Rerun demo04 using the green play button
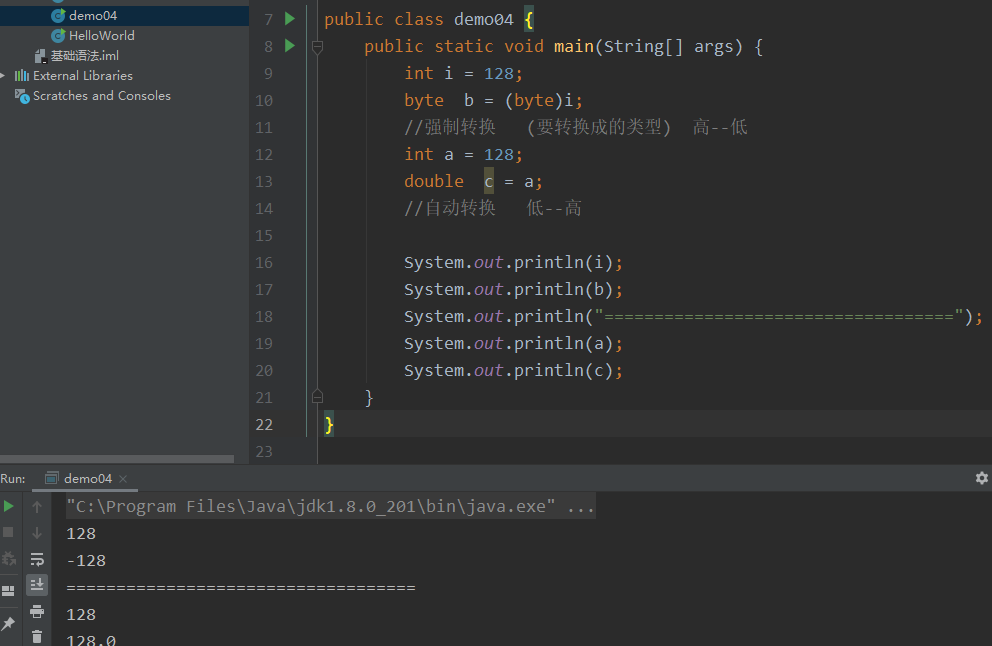Viewport: 992px width, 646px height. click(x=9, y=507)
